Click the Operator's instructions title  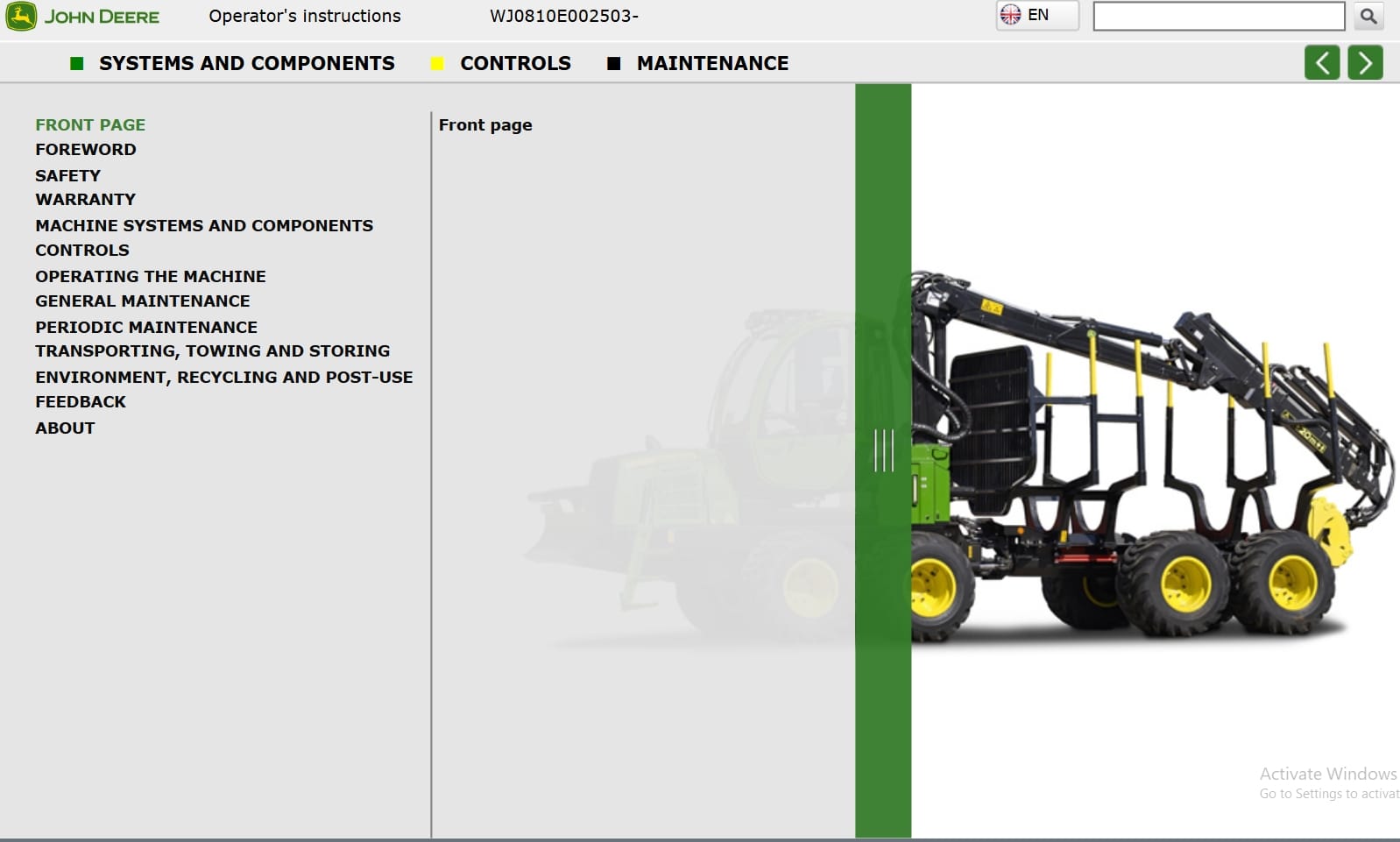click(305, 16)
